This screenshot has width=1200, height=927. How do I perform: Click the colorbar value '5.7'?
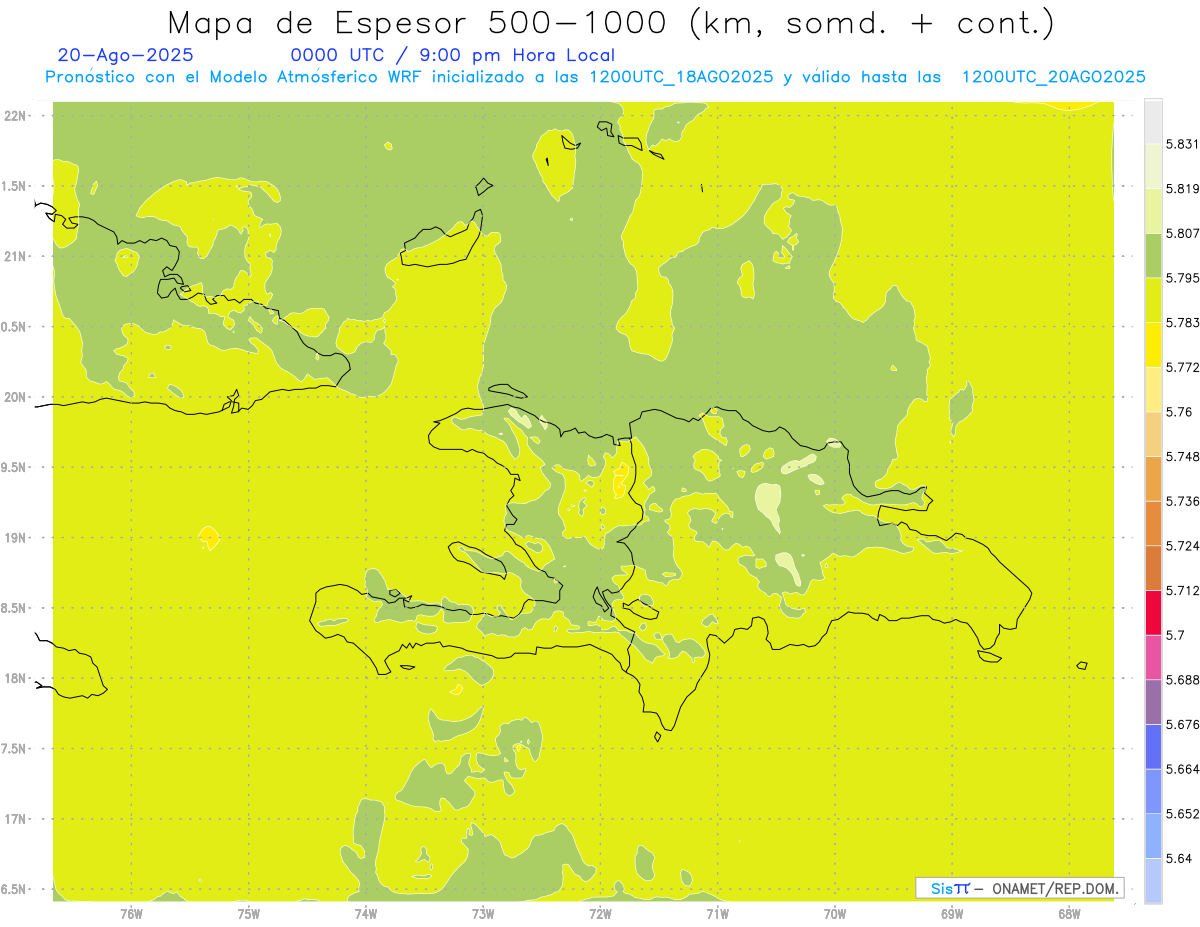point(1175,635)
